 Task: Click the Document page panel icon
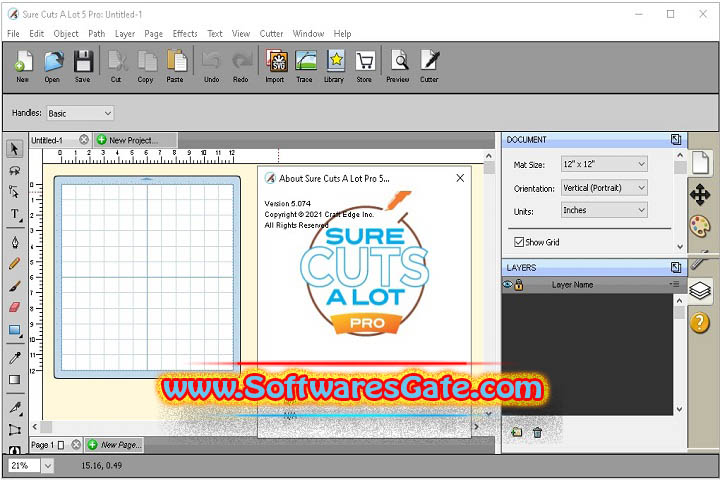pyautogui.click(x=700, y=162)
